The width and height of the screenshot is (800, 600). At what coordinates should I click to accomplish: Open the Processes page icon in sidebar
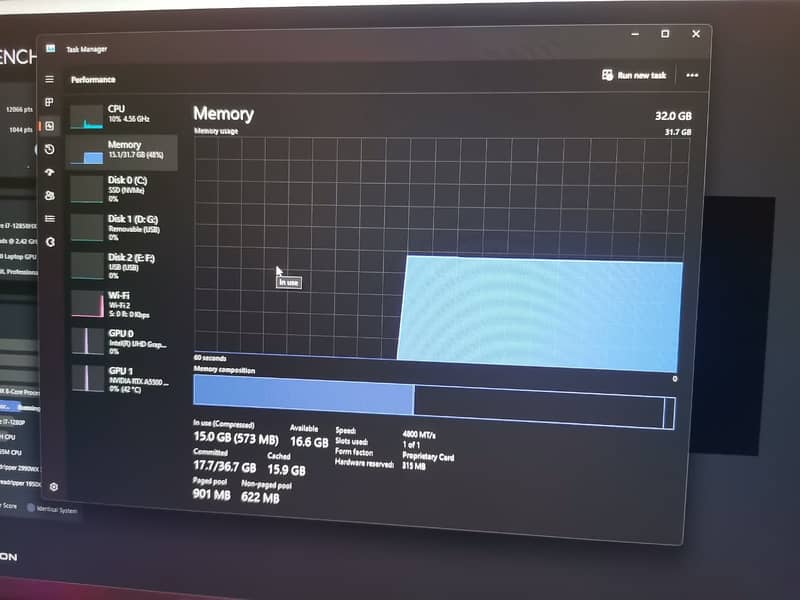coord(50,102)
